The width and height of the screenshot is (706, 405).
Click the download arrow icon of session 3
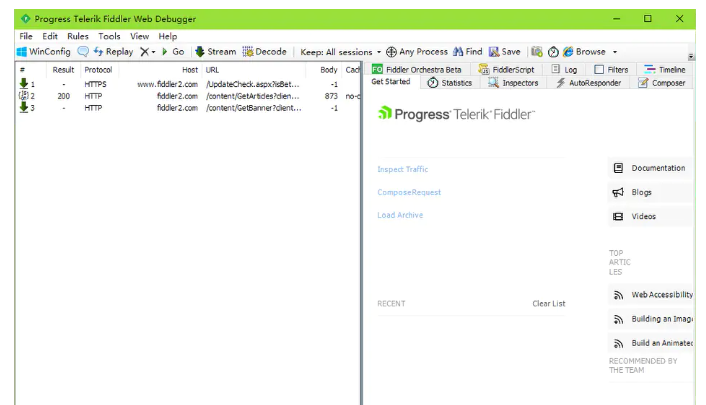(24, 107)
